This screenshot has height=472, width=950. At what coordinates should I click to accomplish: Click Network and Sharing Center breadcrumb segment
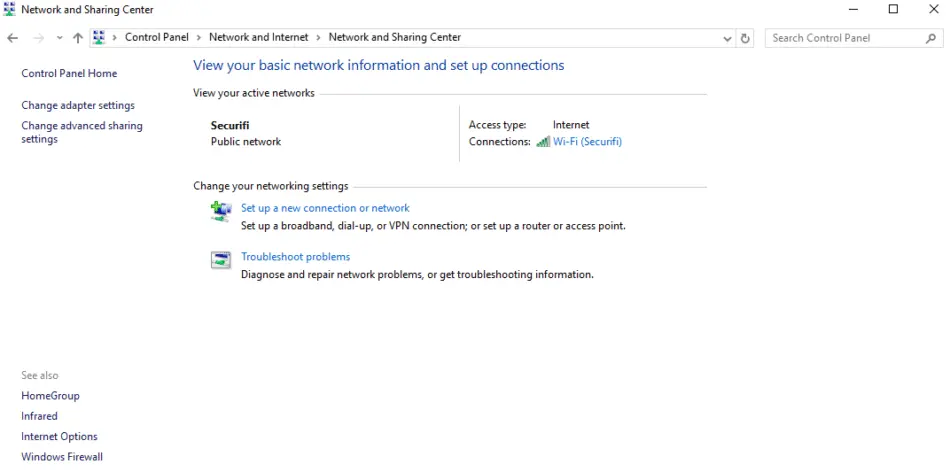(x=394, y=37)
